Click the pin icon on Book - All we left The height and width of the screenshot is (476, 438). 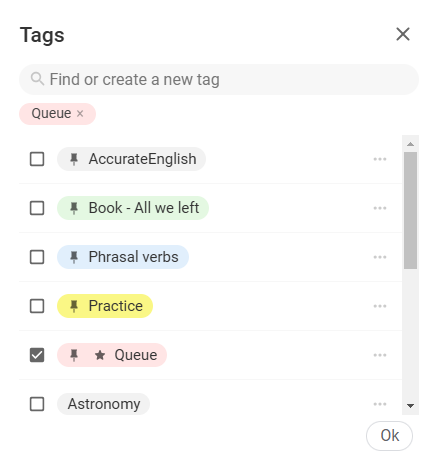(x=74, y=208)
